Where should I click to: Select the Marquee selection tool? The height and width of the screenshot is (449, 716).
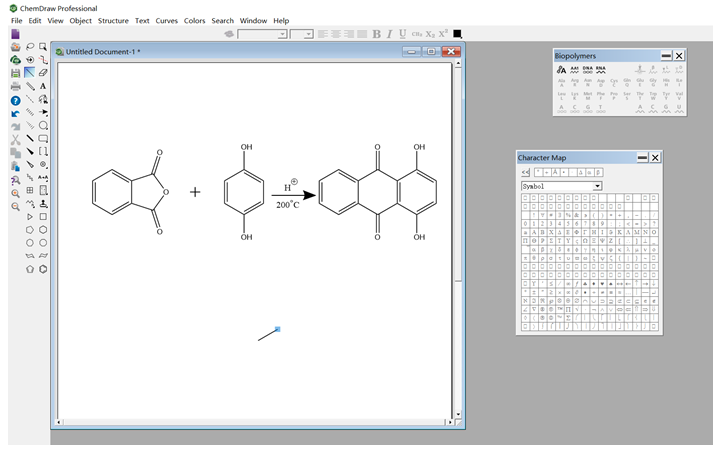43,47
